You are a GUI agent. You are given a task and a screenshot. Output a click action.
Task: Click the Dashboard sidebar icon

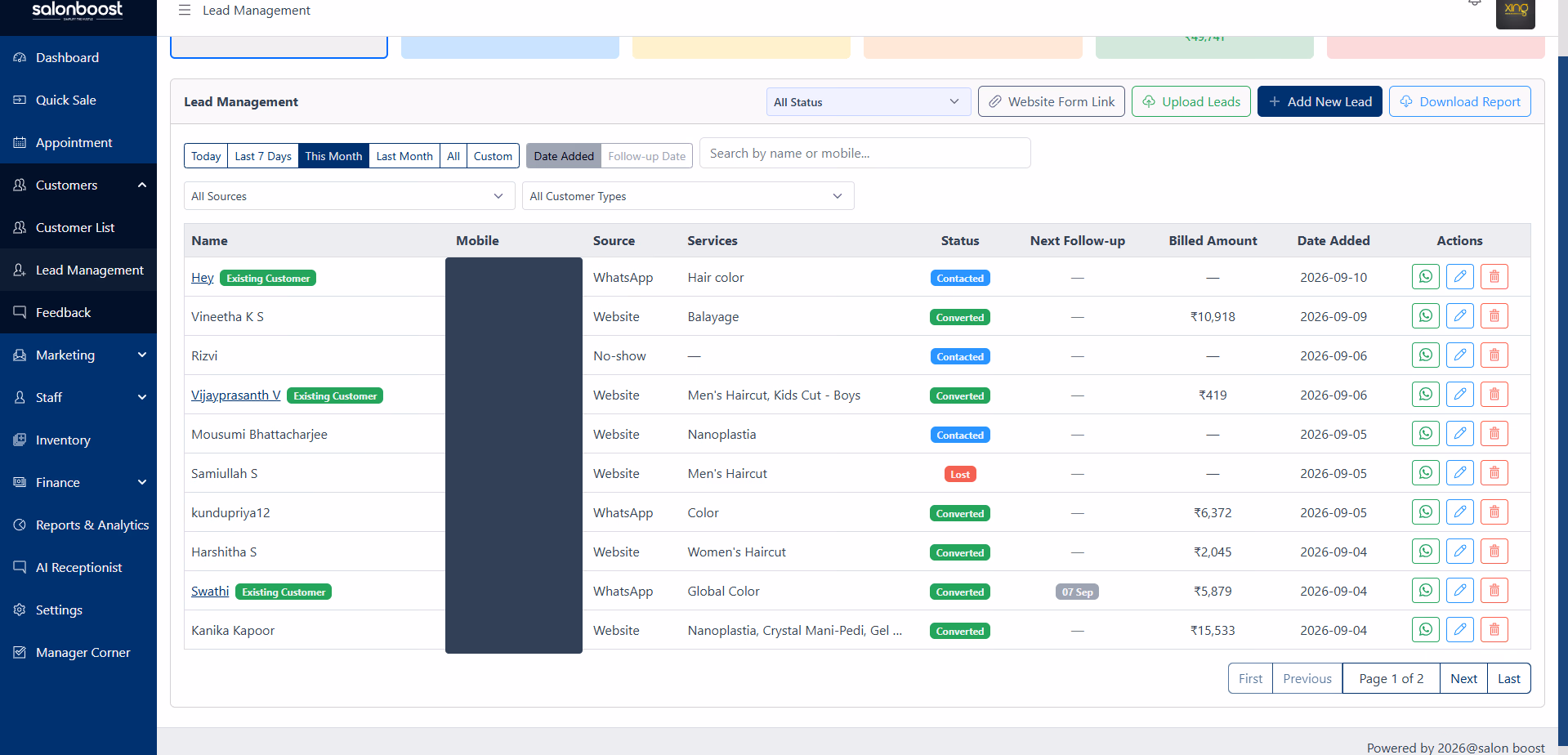pyautogui.click(x=20, y=57)
